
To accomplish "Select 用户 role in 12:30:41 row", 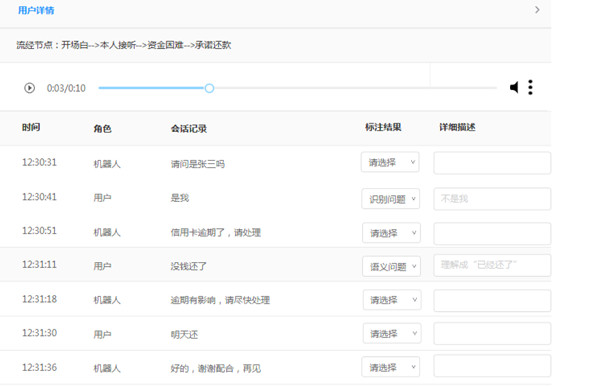I will pos(102,198).
